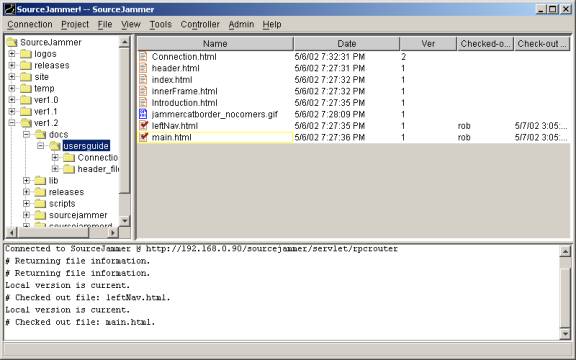The width and height of the screenshot is (576, 360).
Task: Select the usersguide tree item
Action: 86,146
